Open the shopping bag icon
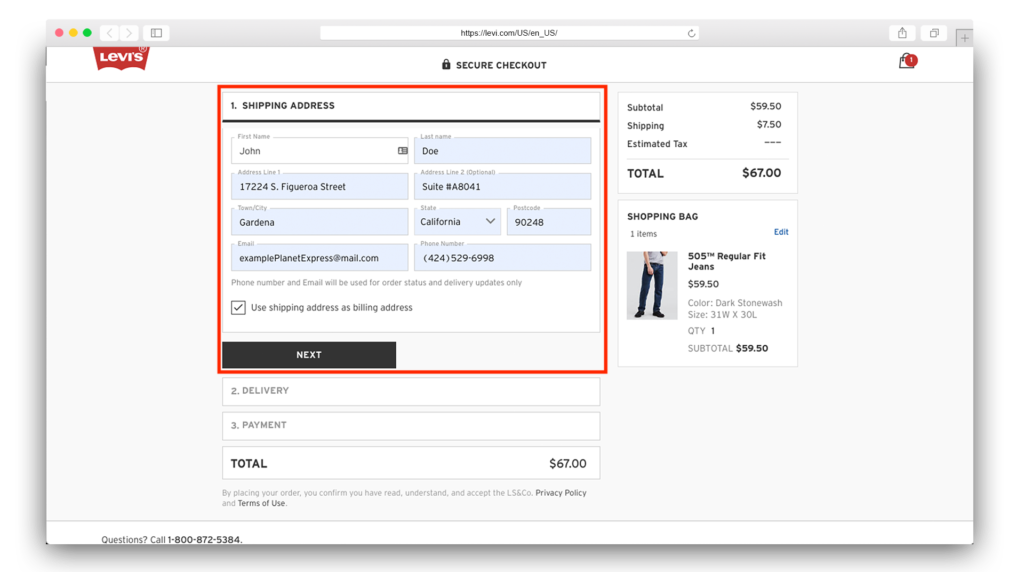This screenshot has width=1024, height=572. [907, 61]
